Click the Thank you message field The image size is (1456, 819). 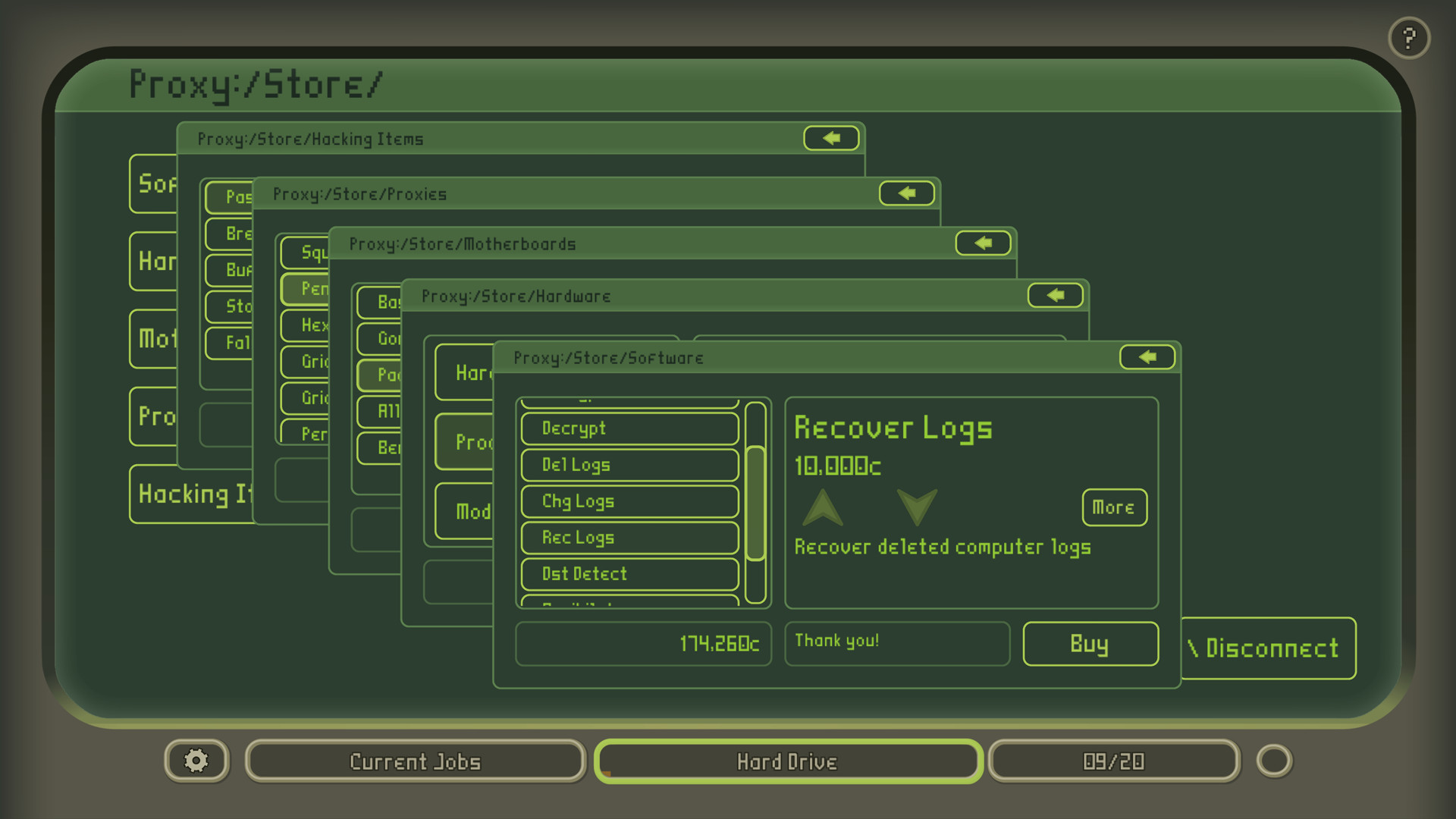coord(896,643)
